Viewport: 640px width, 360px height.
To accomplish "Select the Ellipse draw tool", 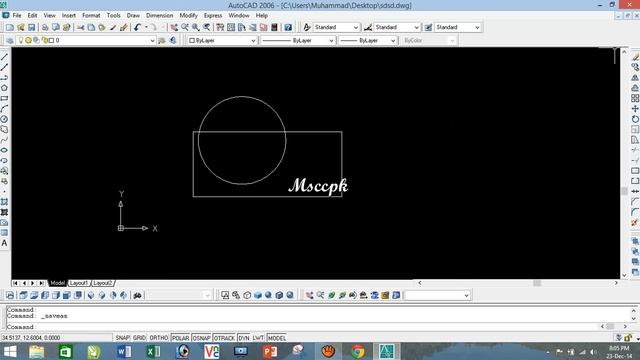I will coord(4,150).
